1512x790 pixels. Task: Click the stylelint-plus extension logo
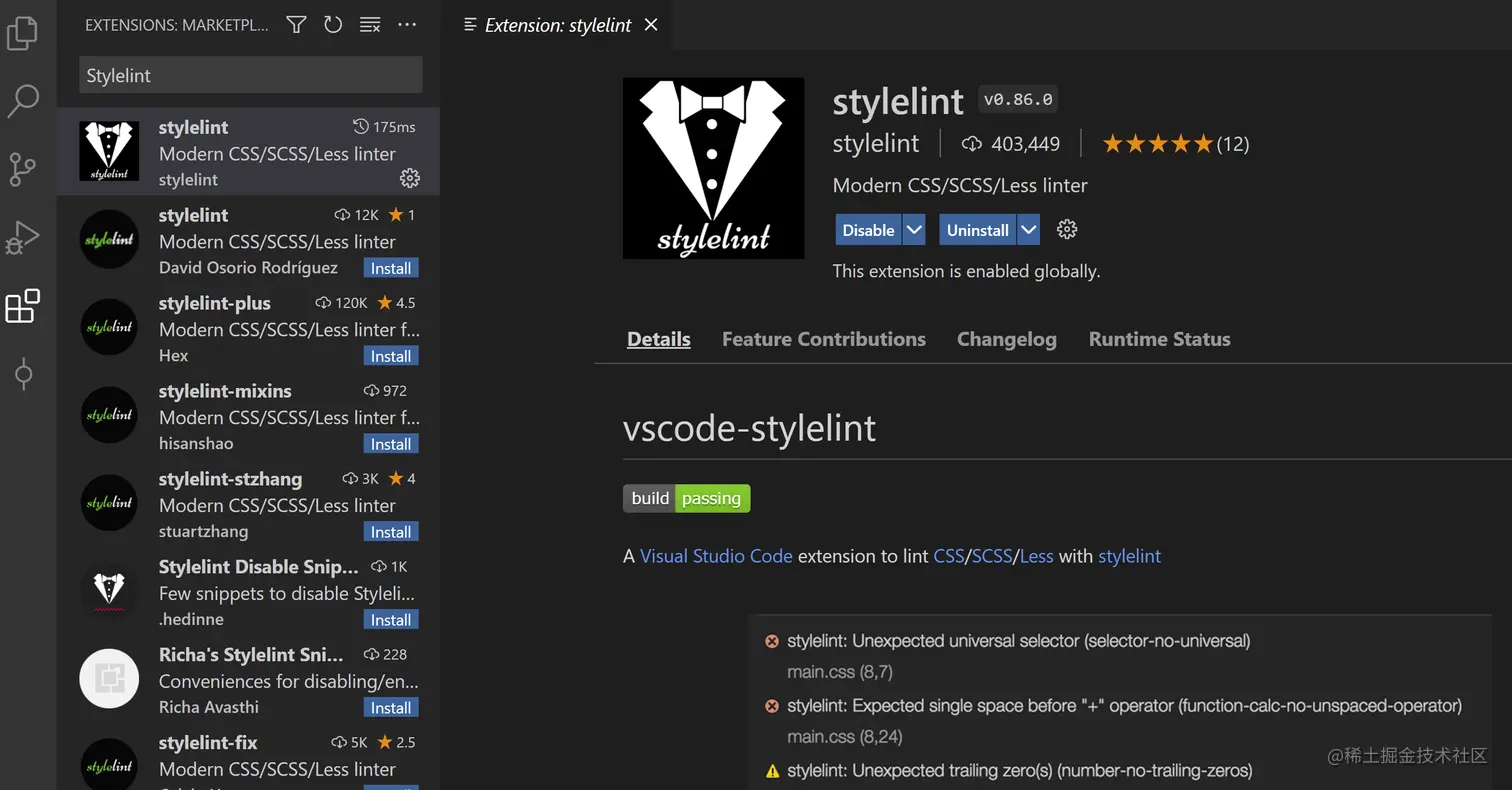109,327
